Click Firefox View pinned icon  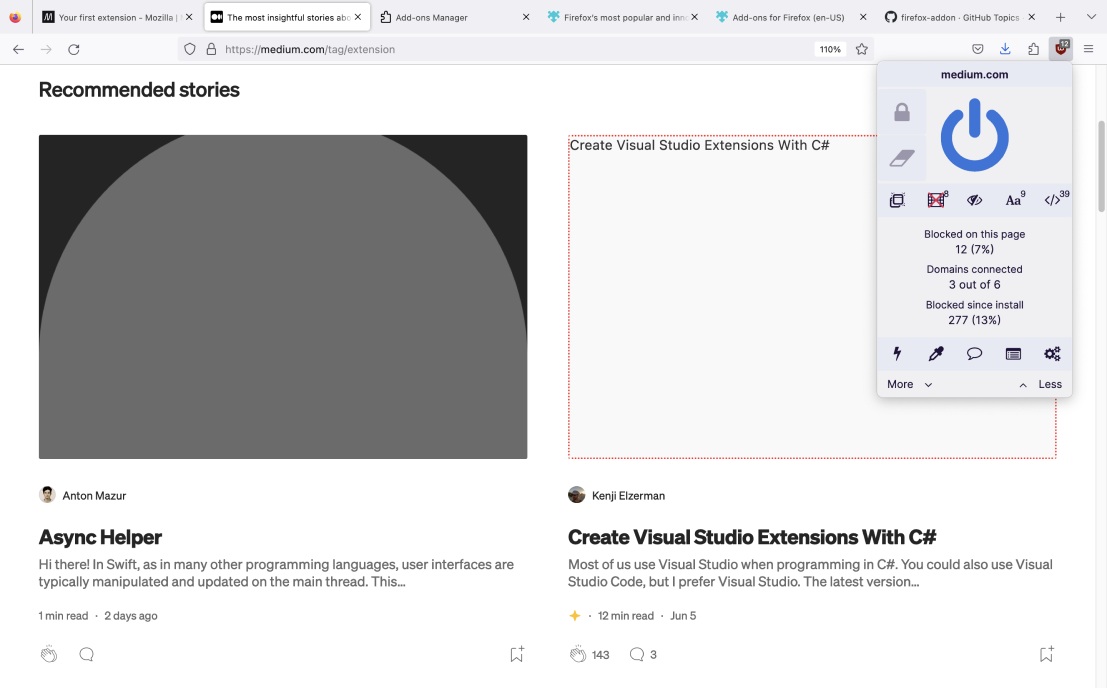15,17
